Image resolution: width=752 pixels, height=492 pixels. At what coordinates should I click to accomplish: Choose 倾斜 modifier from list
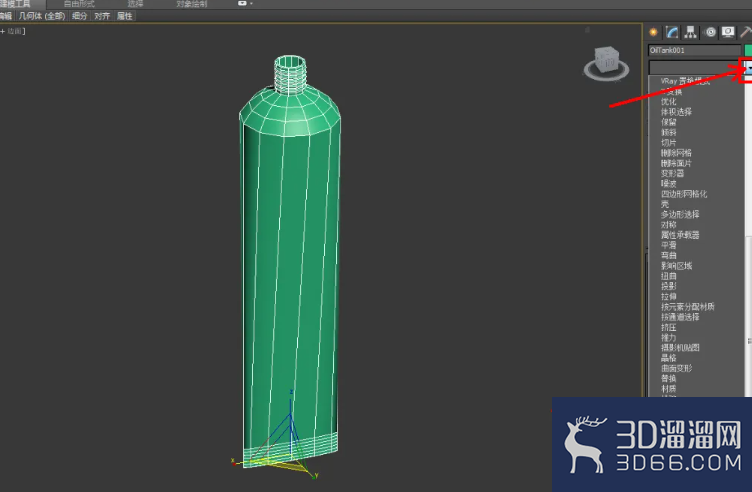pos(669,132)
